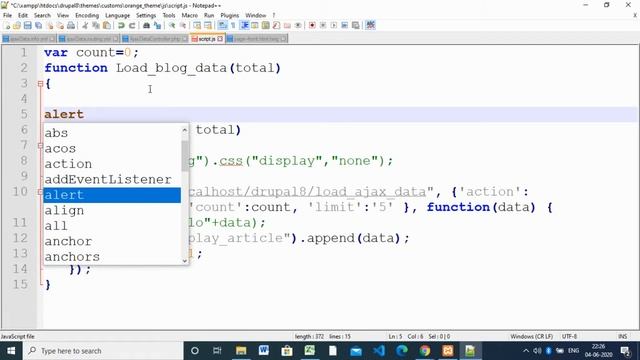Click autocomplete list scroll-down arrow
Screen dimensions: 640x360
pos(185,260)
